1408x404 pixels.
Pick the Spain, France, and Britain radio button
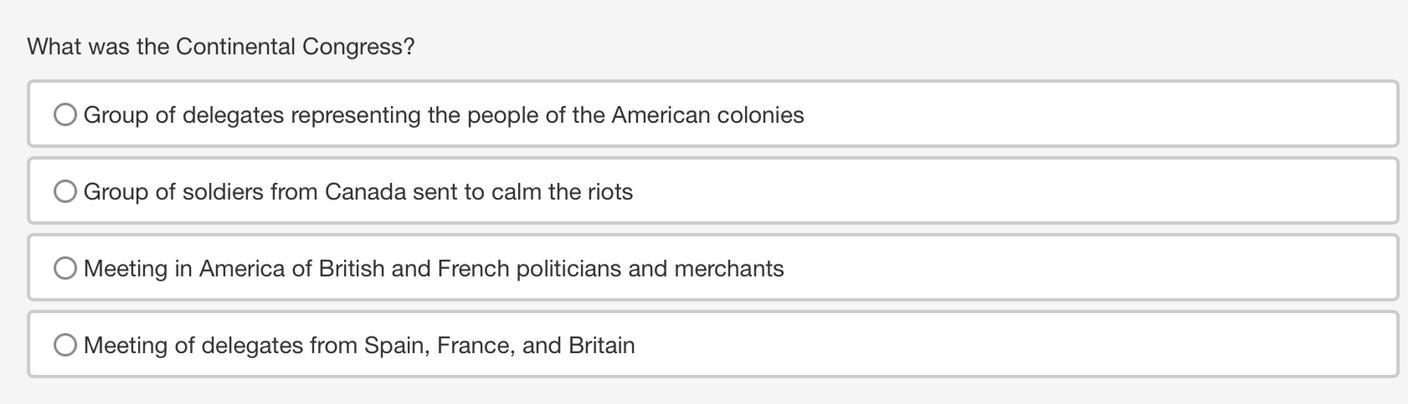pyautogui.click(x=65, y=345)
